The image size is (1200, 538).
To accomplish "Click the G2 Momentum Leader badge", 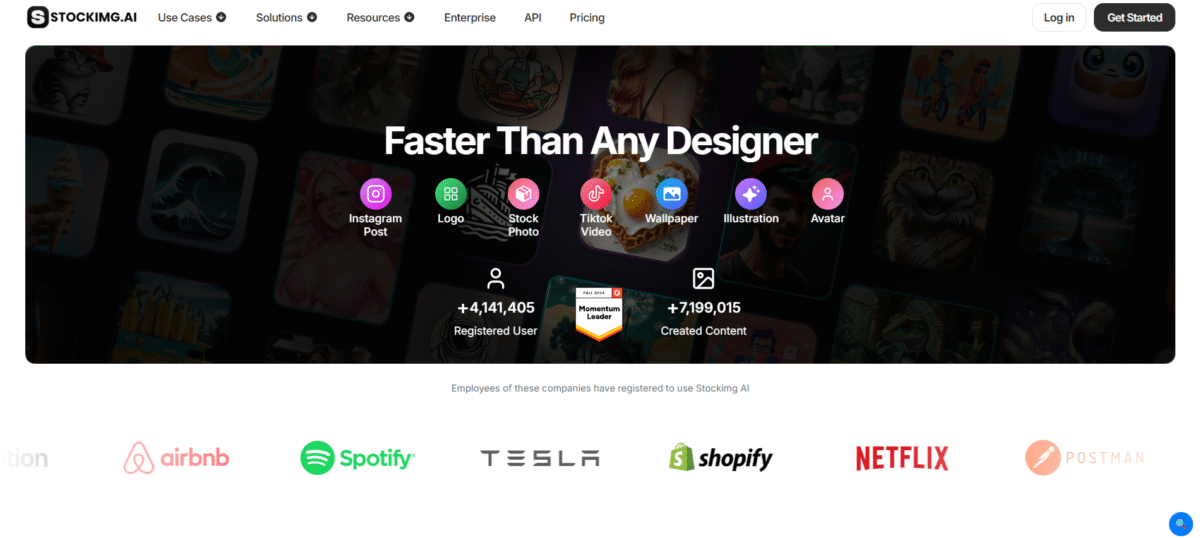I will point(598,314).
